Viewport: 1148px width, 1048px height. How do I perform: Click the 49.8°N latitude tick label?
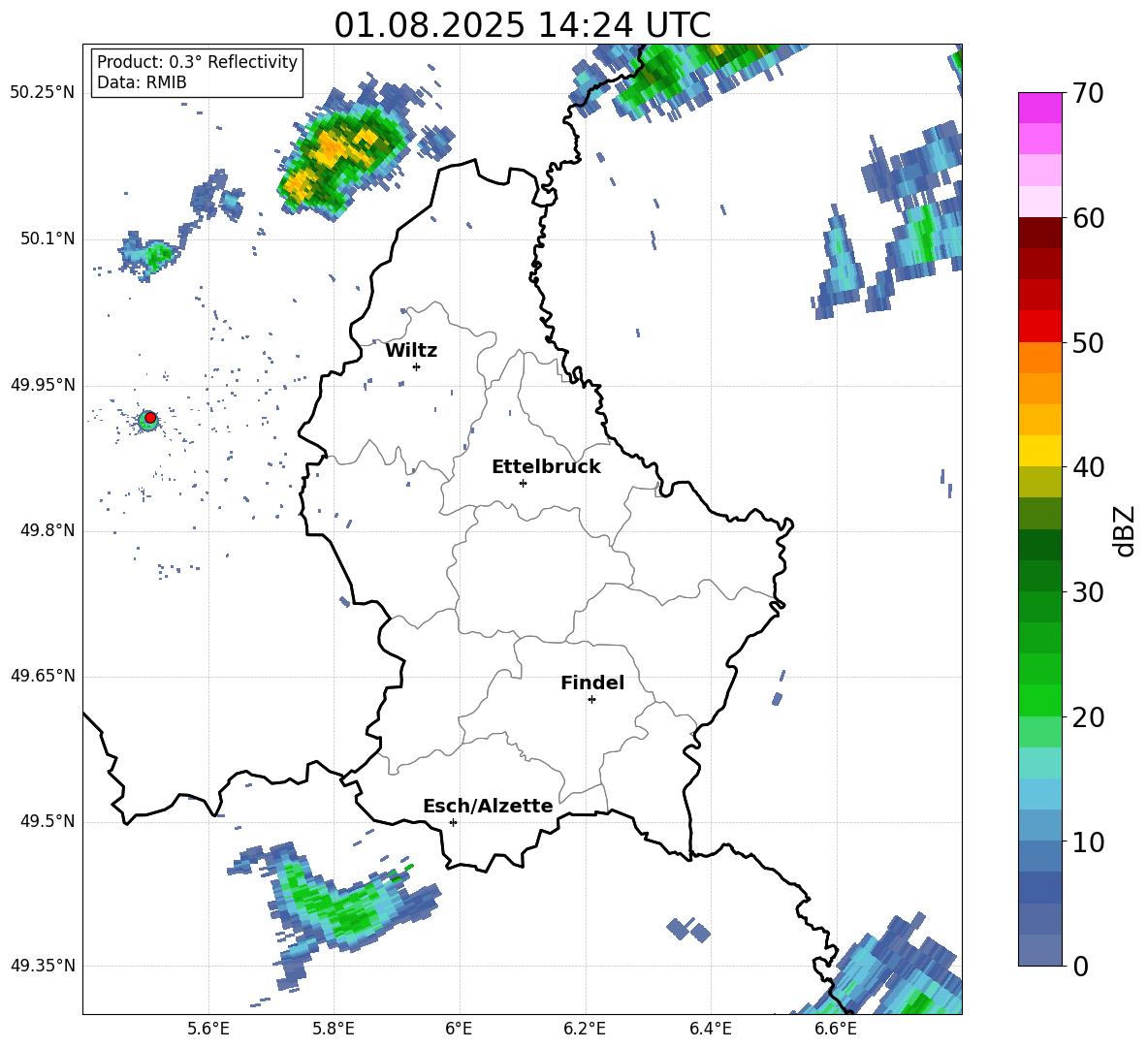48,530
